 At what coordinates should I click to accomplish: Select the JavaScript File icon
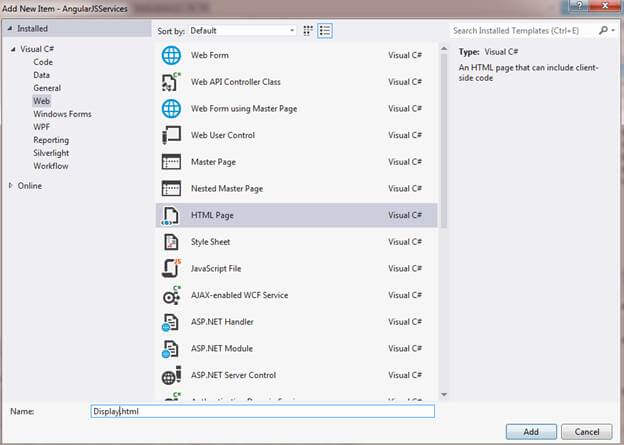171,268
